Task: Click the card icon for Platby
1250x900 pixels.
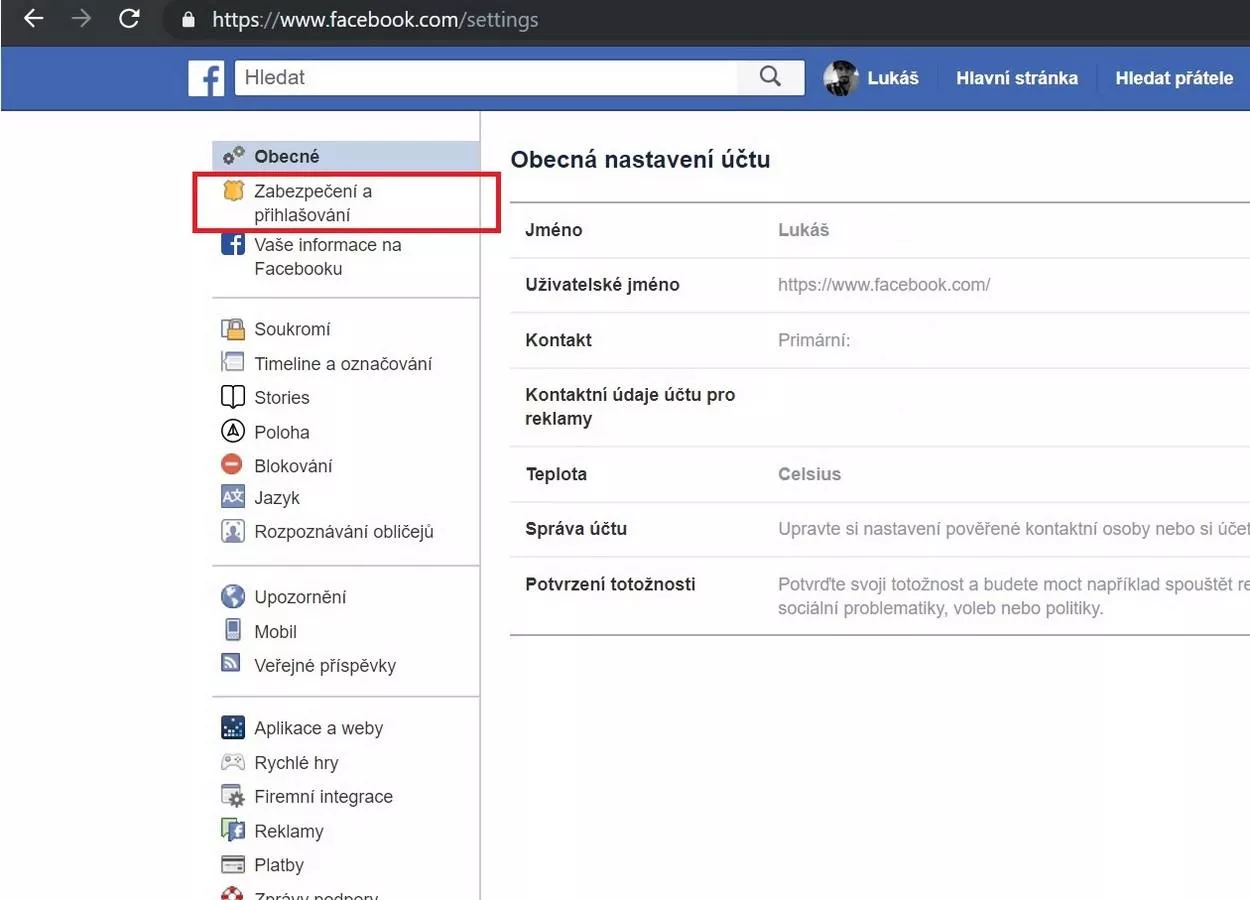Action: 233,864
